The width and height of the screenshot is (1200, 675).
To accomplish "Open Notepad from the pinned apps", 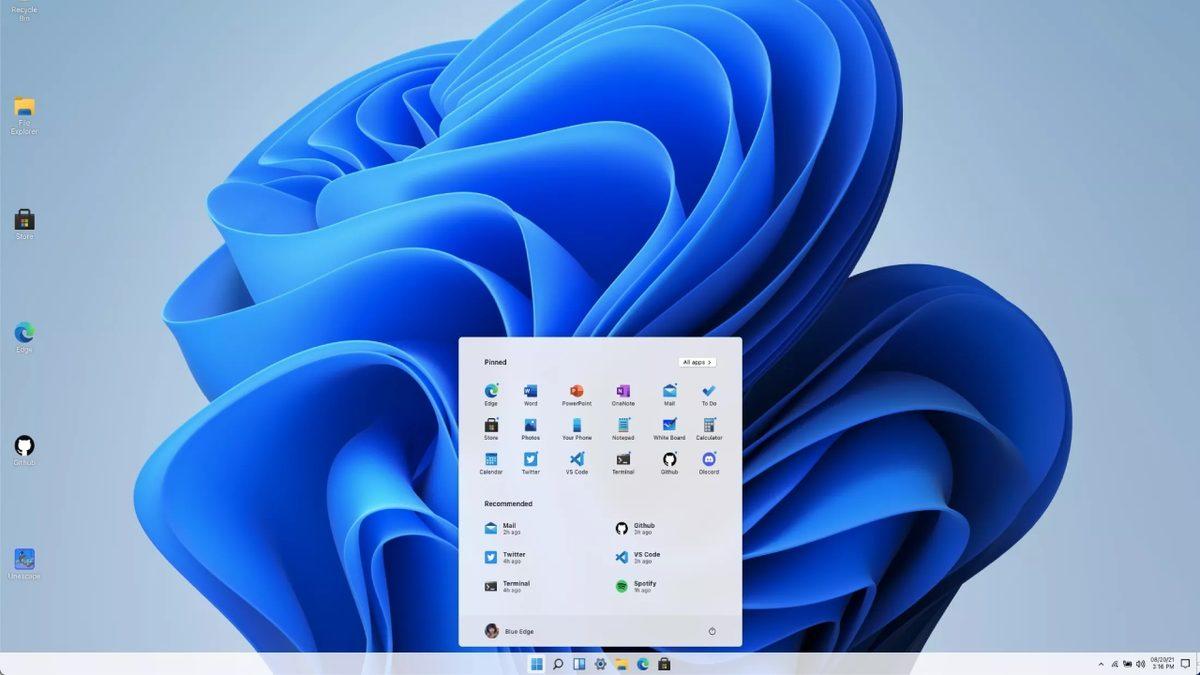I will pos(623,426).
